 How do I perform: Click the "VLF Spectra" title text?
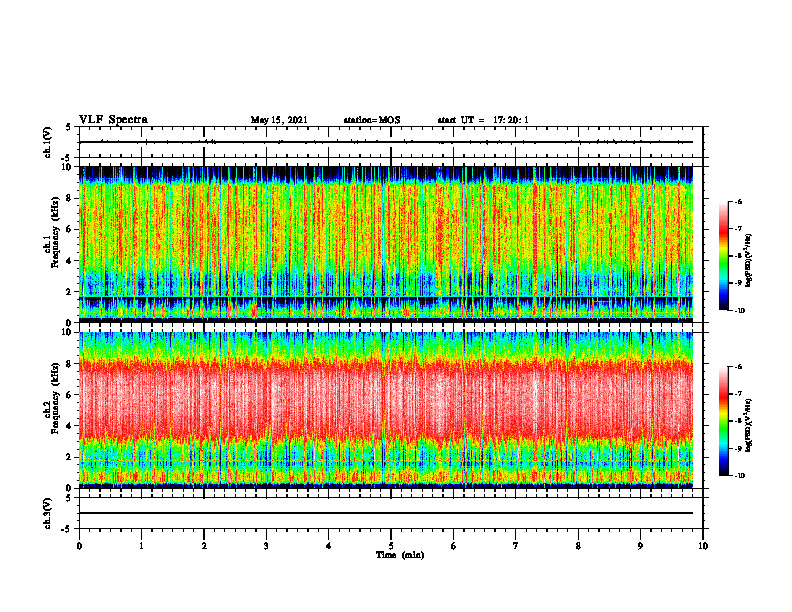pos(113,120)
